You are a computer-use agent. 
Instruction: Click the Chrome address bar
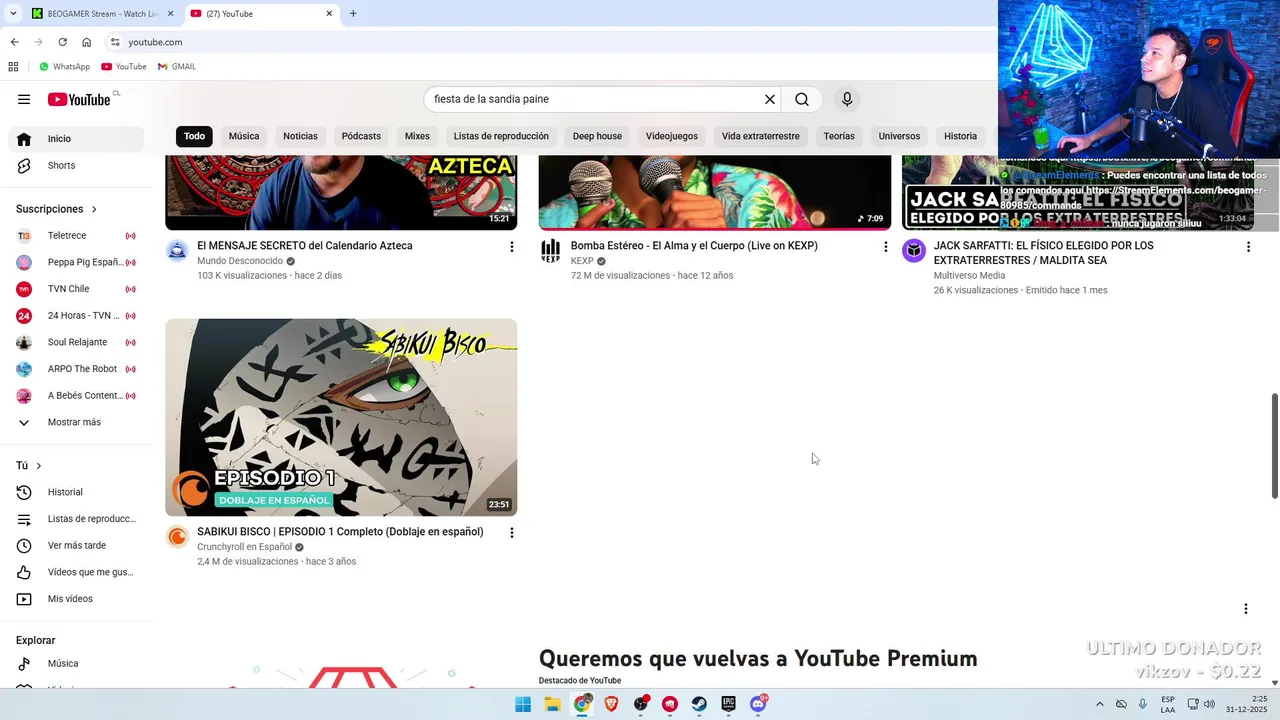(x=550, y=42)
